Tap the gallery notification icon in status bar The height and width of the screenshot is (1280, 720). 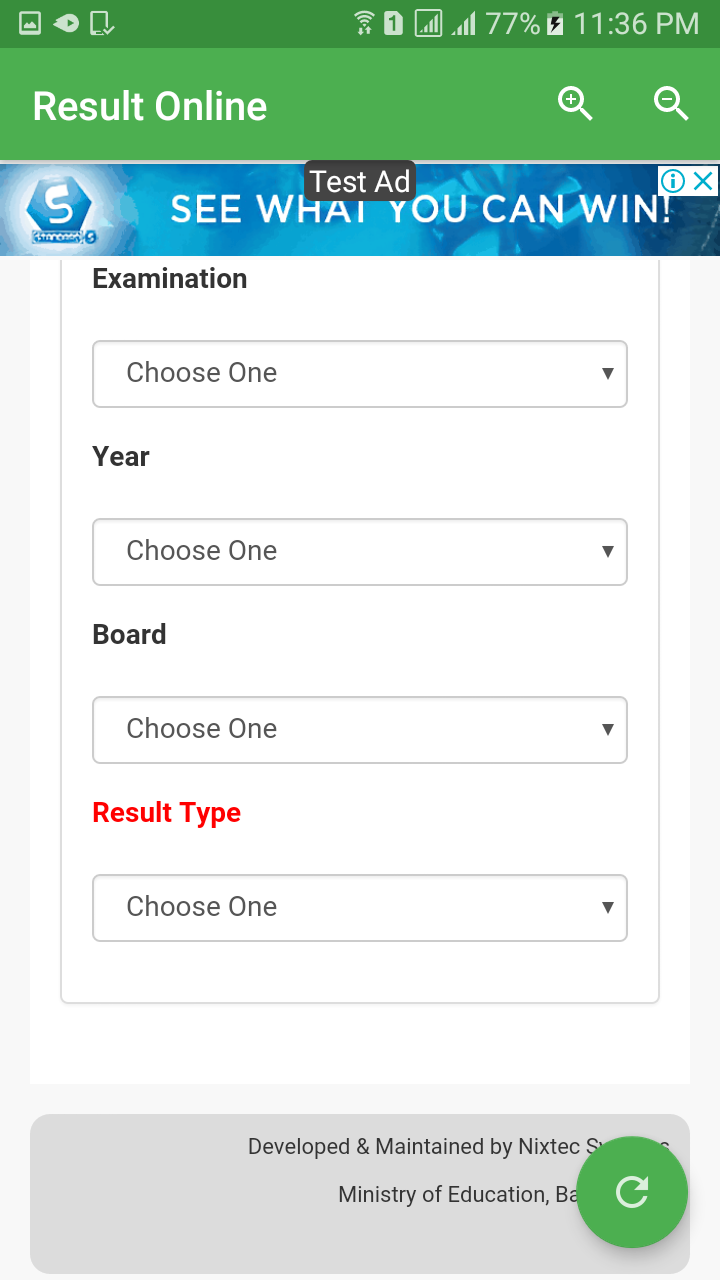coord(30,23)
